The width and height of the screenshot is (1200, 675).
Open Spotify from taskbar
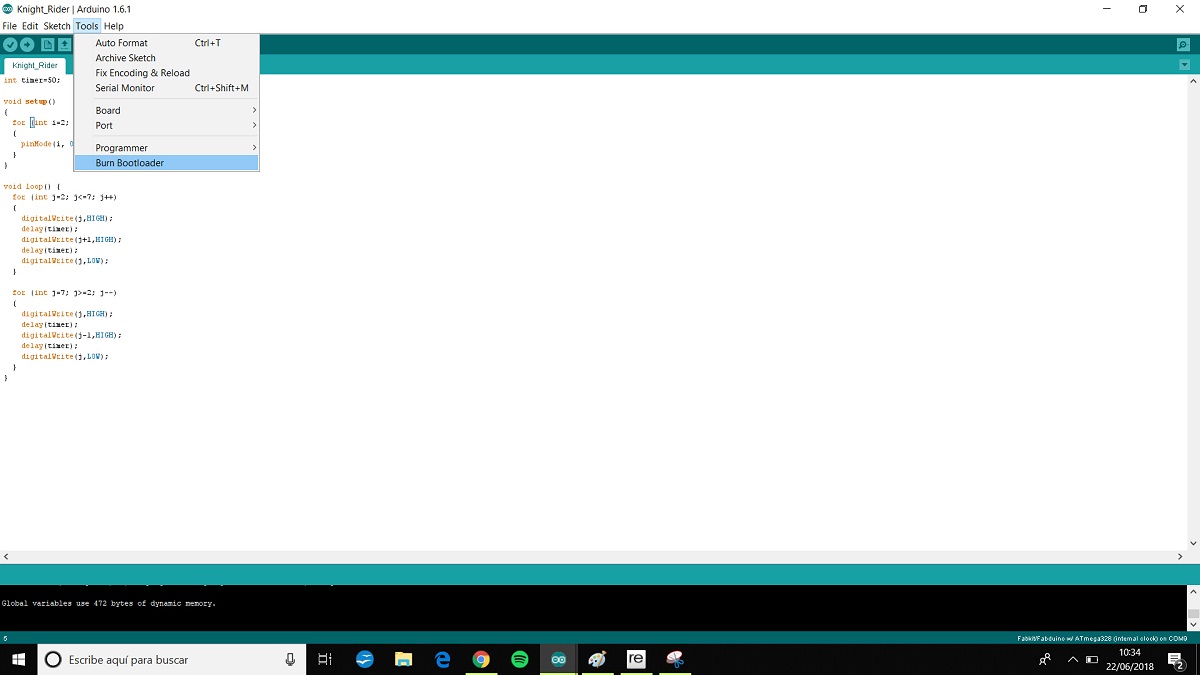[520, 659]
